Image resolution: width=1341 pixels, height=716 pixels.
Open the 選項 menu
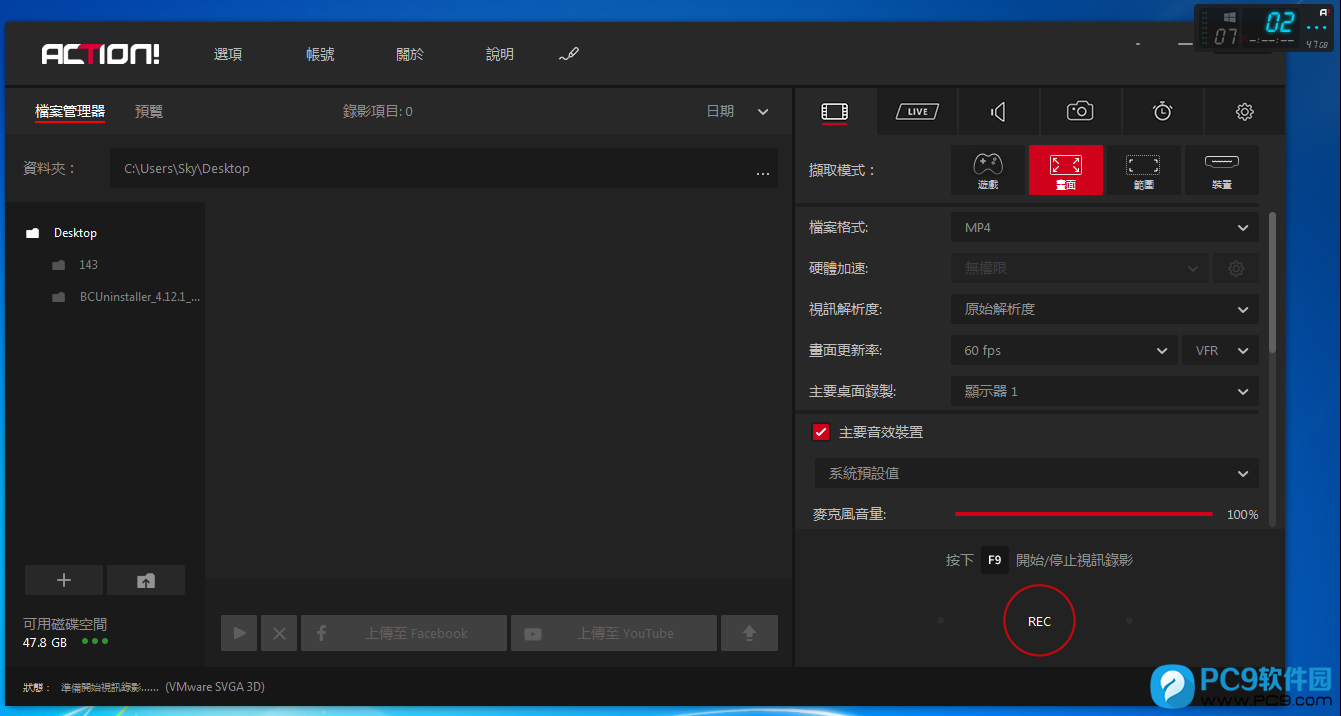[228, 55]
